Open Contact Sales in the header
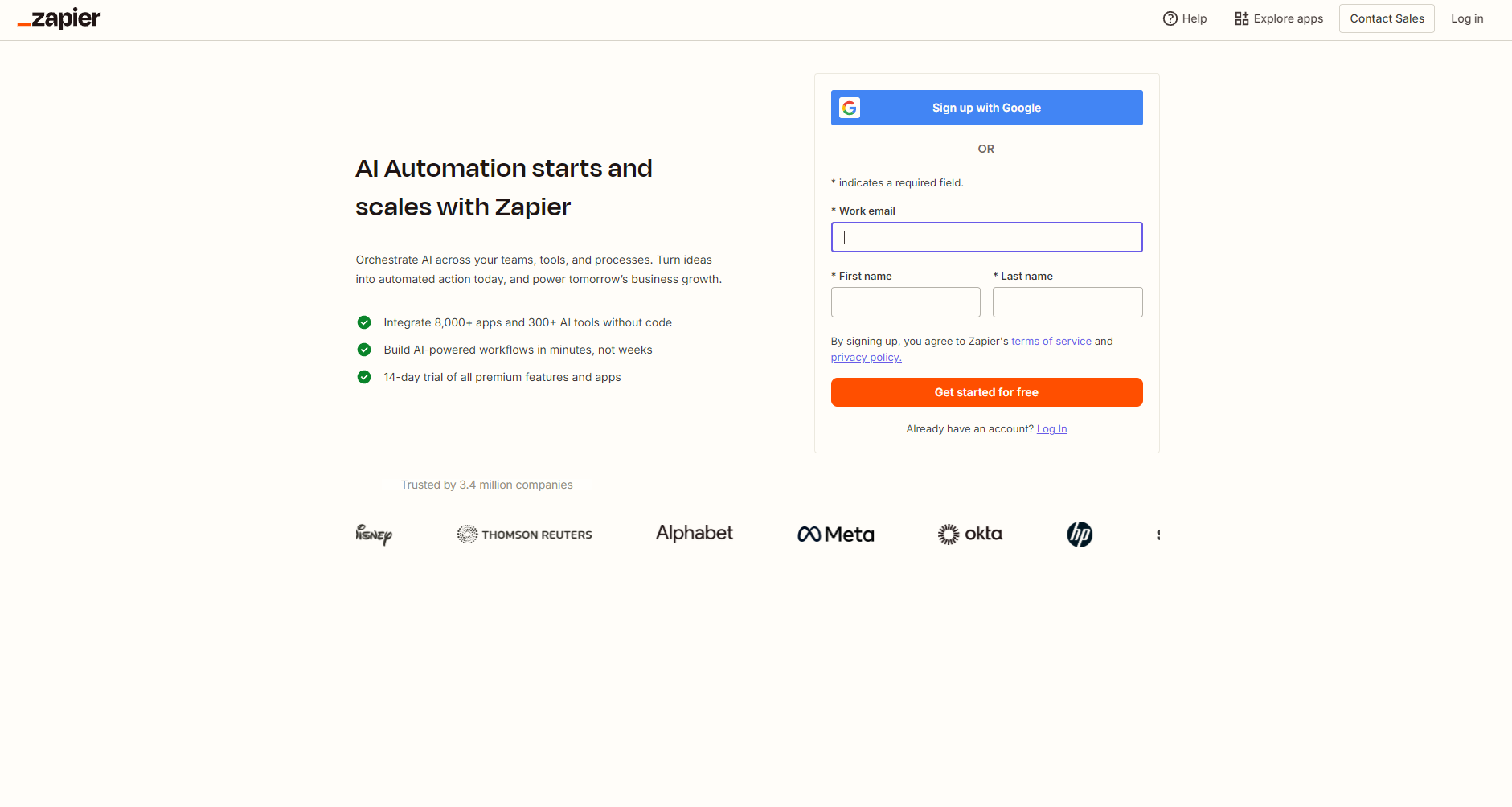The width and height of the screenshot is (1512, 807). [x=1386, y=18]
